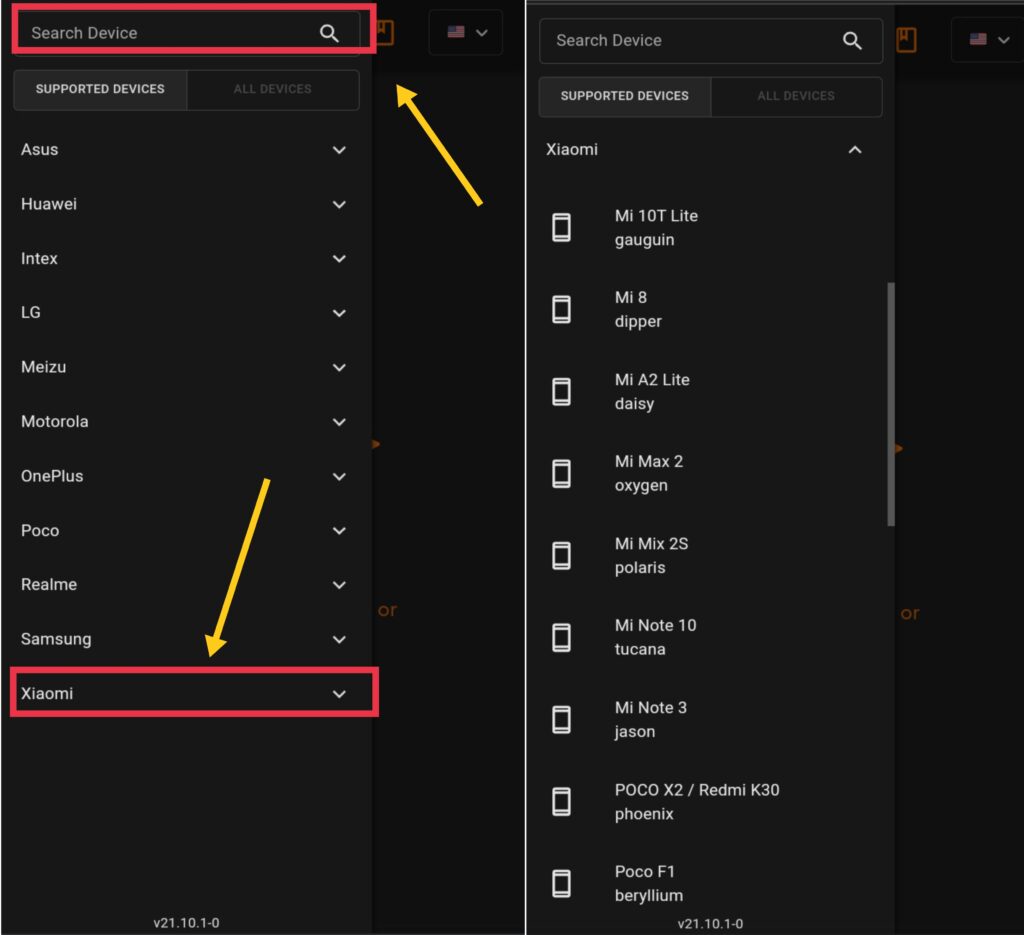Click the magnifier icon in the right search bar
This screenshot has height=935, width=1024.
[852, 41]
